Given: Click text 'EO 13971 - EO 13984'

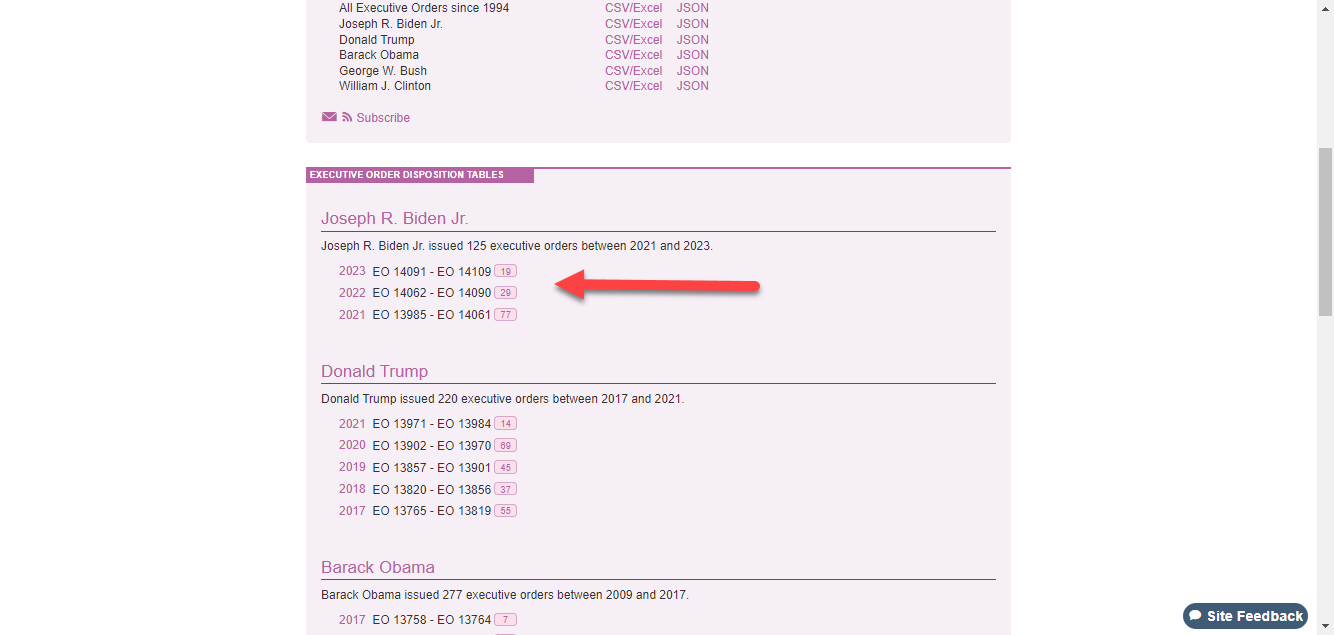Looking at the screenshot, I should tap(432, 424).
